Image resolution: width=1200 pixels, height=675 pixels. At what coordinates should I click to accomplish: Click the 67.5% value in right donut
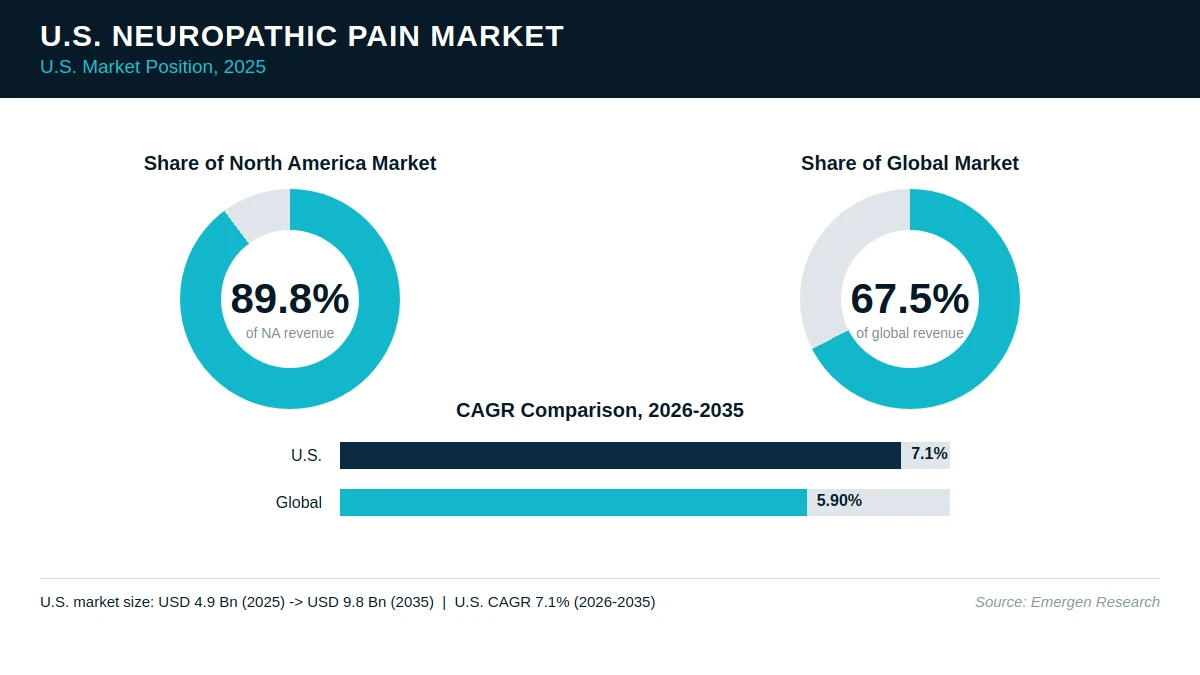pos(910,298)
